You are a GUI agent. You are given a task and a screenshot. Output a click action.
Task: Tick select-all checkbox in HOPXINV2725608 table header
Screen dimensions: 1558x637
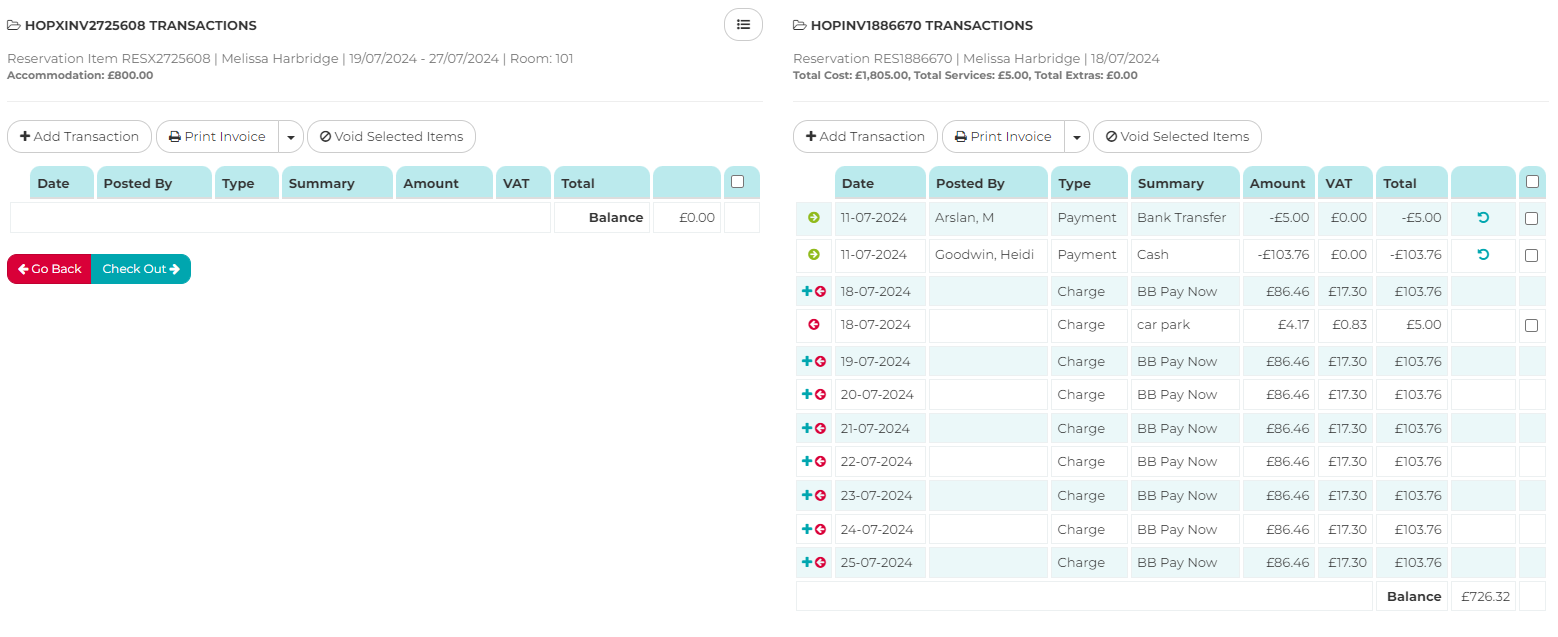tap(738, 182)
